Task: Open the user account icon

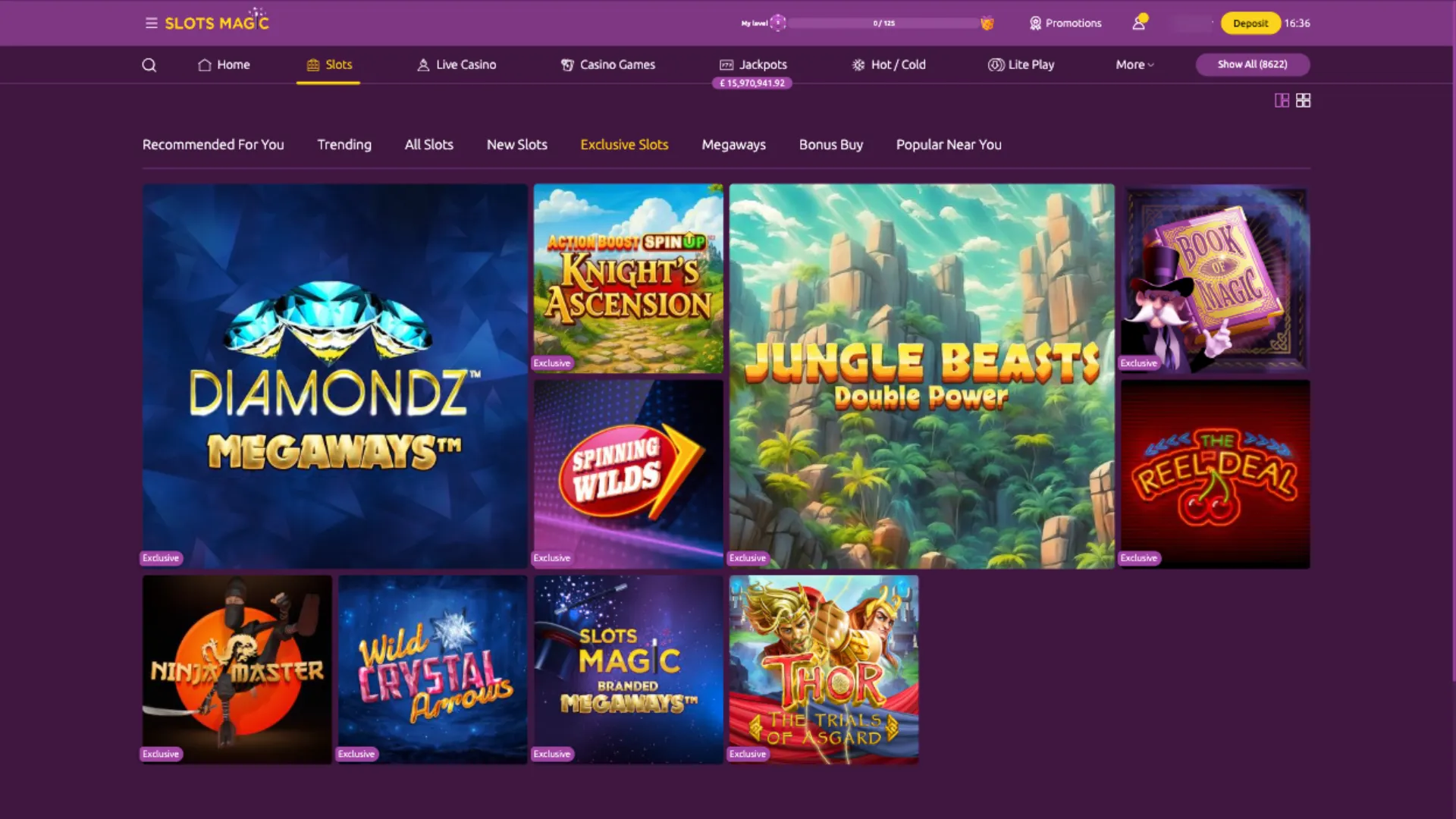Action: pos(1139,23)
